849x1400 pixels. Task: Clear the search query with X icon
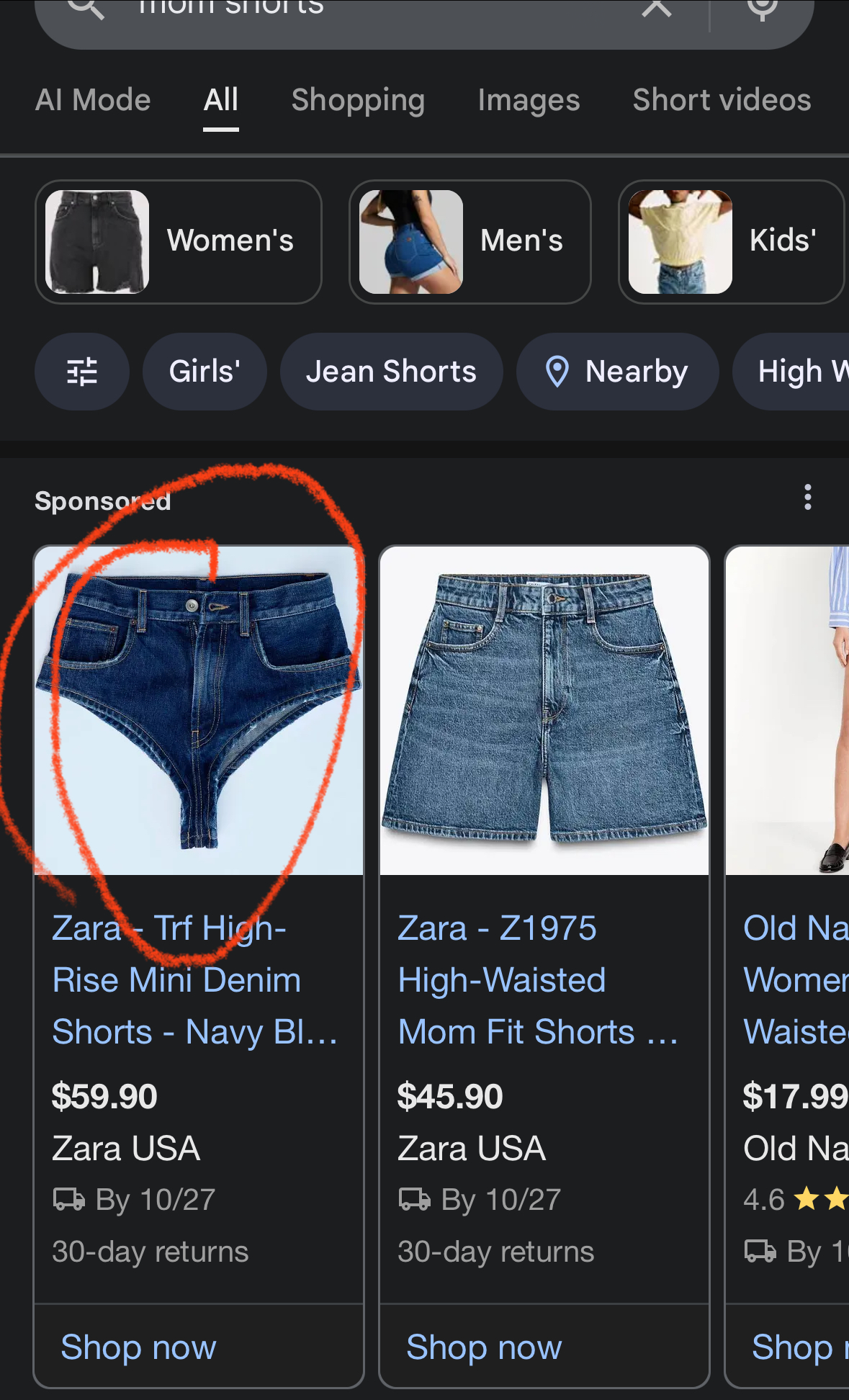[x=657, y=7]
